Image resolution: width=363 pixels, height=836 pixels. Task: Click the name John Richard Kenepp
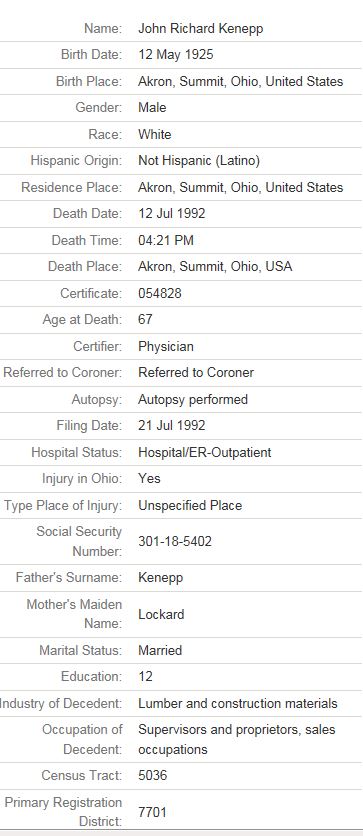(200, 28)
